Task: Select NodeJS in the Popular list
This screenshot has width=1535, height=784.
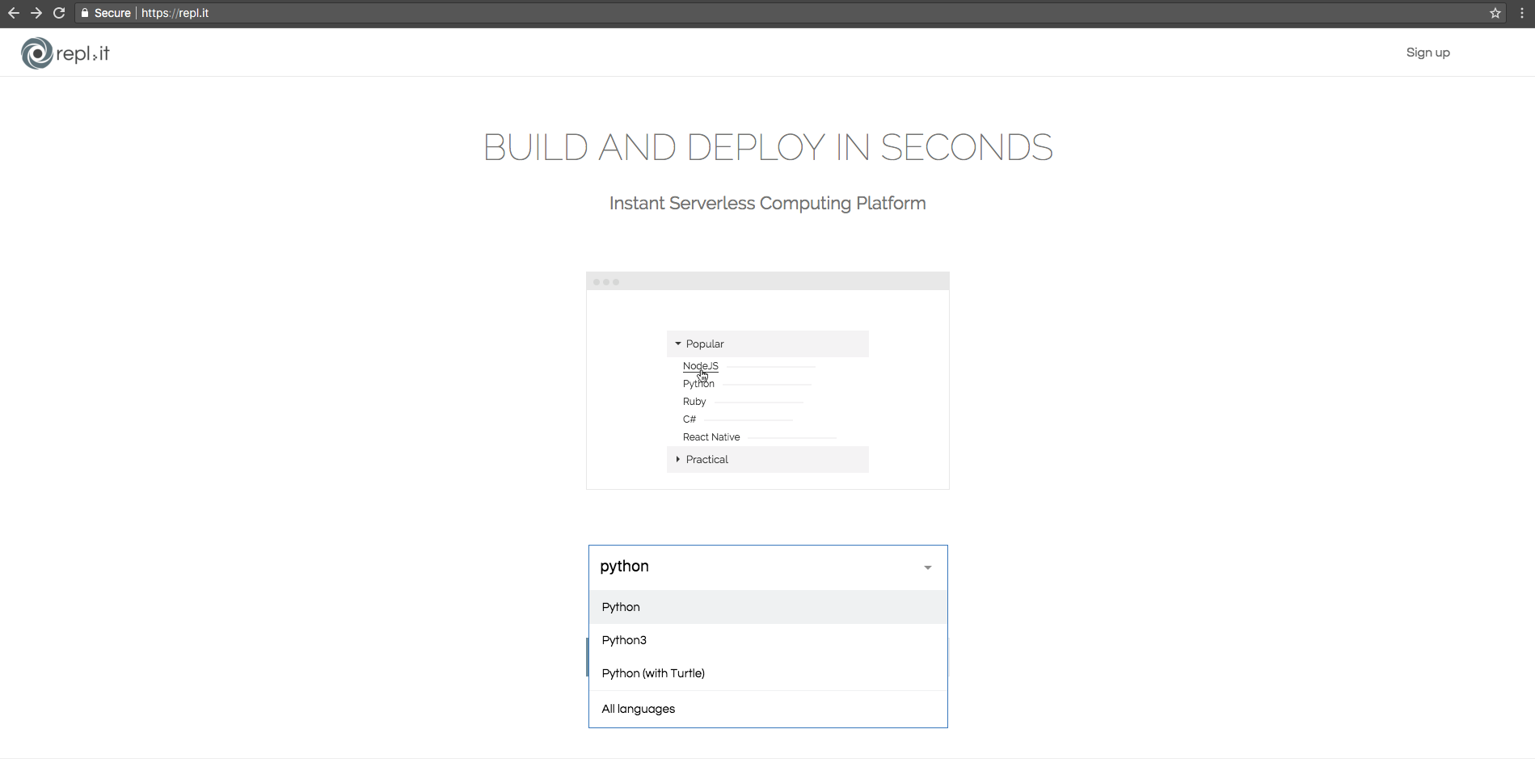Action: [x=700, y=366]
